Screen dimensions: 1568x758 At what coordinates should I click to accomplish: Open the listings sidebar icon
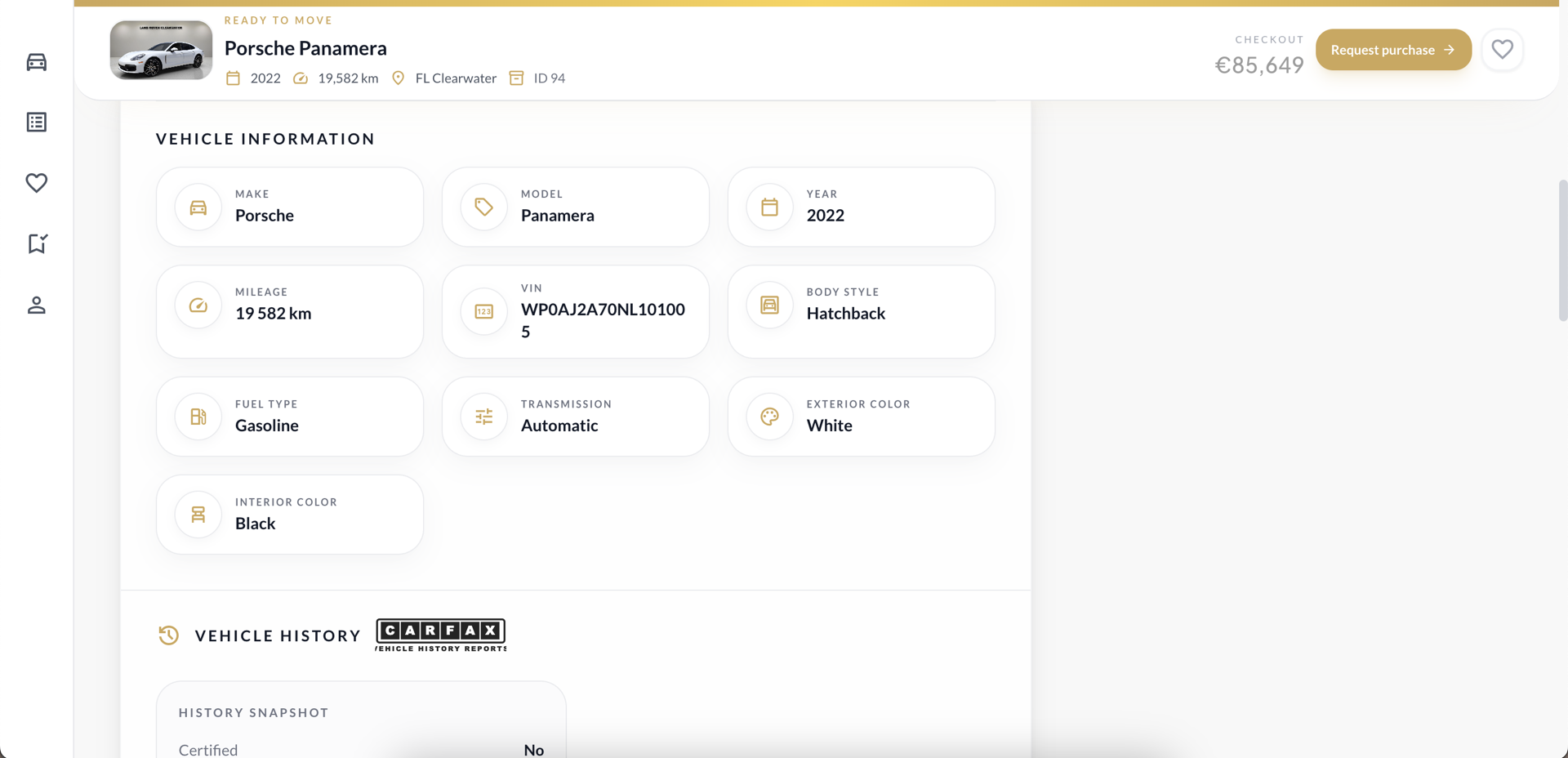tap(37, 123)
